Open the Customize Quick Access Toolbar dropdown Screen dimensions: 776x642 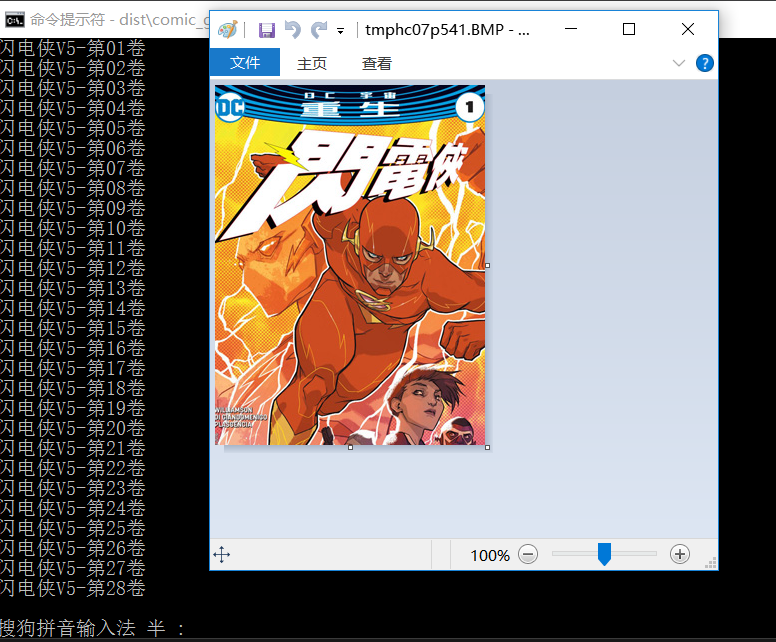(x=340, y=31)
